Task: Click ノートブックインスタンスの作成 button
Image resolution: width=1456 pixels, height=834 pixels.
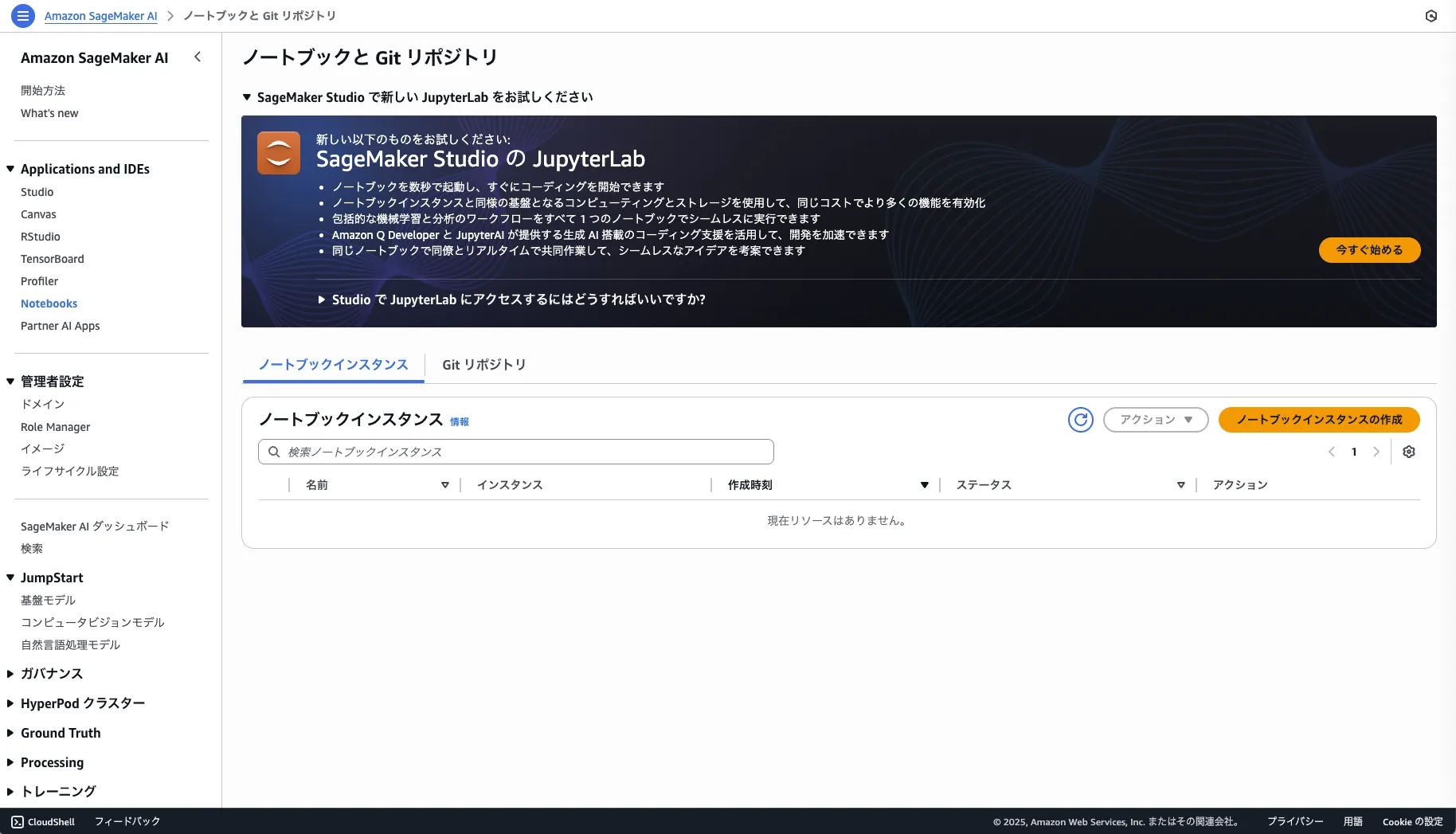Action: click(1319, 420)
